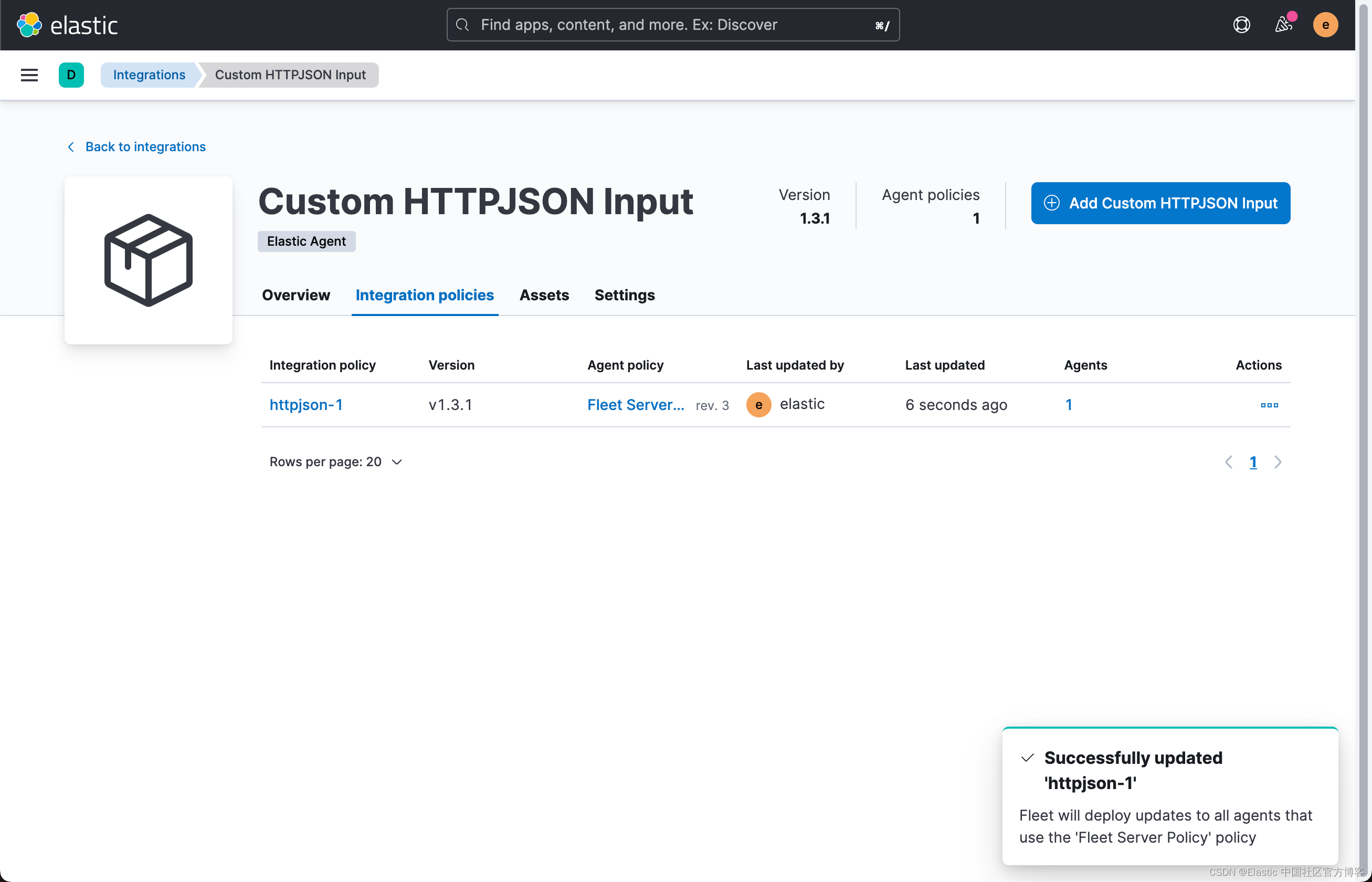Switch to the Overview tab
This screenshot has width=1372, height=882.
[x=295, y=295]
